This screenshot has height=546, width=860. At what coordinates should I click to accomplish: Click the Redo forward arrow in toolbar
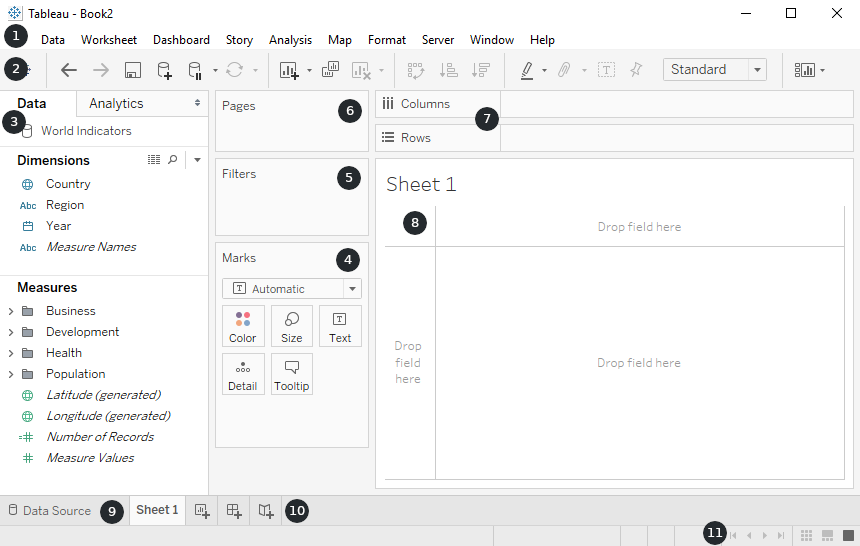pyautogui.click(x=101, y=70)
